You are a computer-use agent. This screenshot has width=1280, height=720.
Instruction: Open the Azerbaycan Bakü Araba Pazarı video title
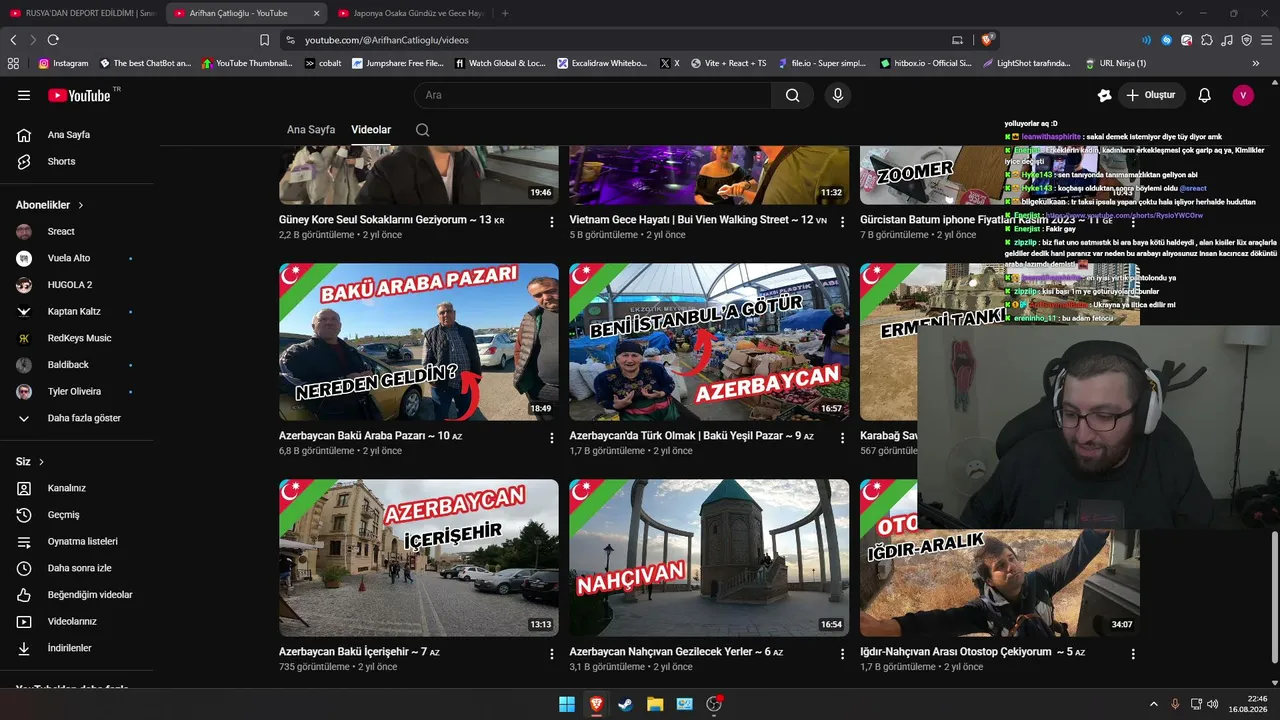(x=370, y=436)
